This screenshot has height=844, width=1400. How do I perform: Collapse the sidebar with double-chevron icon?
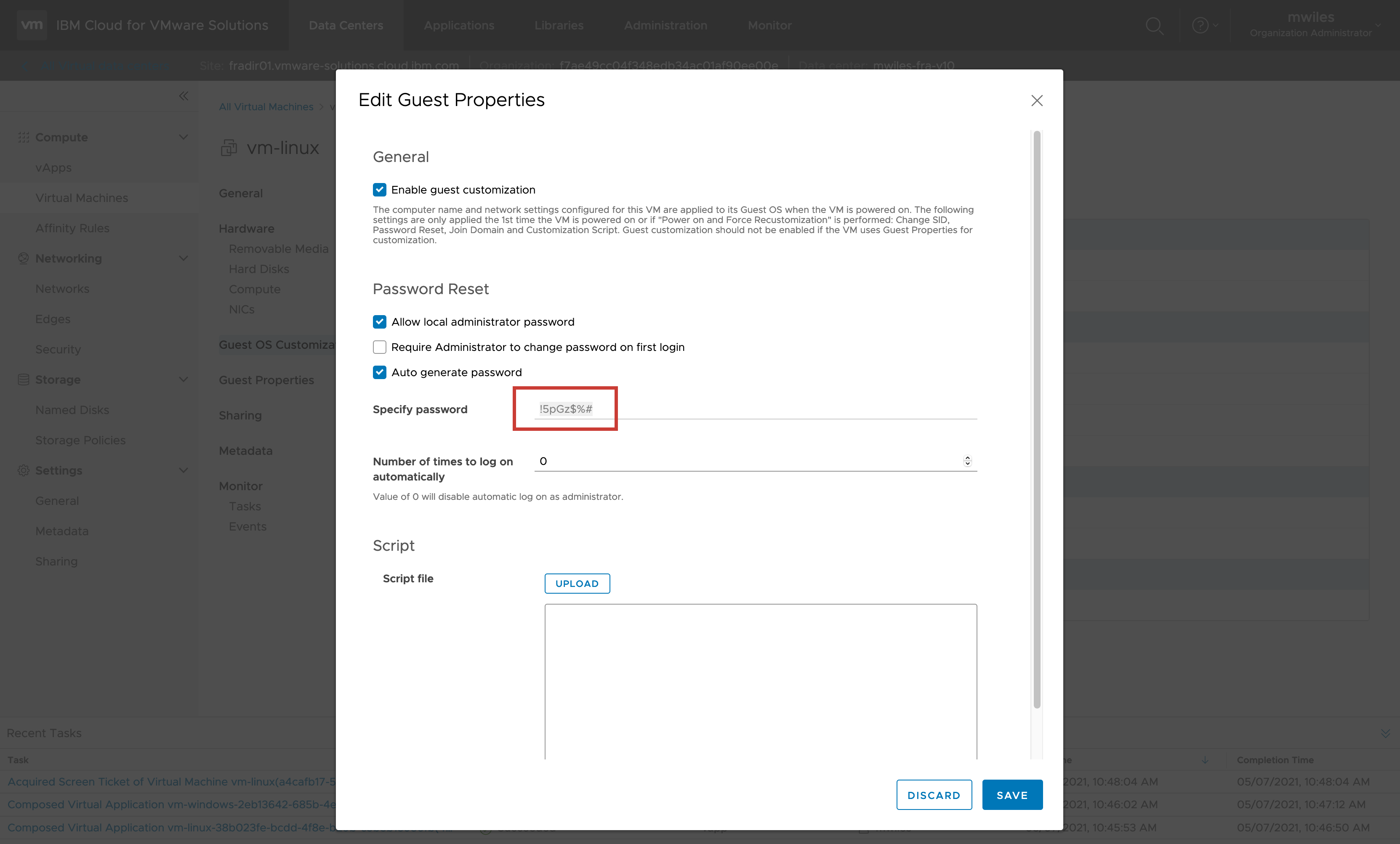pyautogui.click(x=184, y=96)
